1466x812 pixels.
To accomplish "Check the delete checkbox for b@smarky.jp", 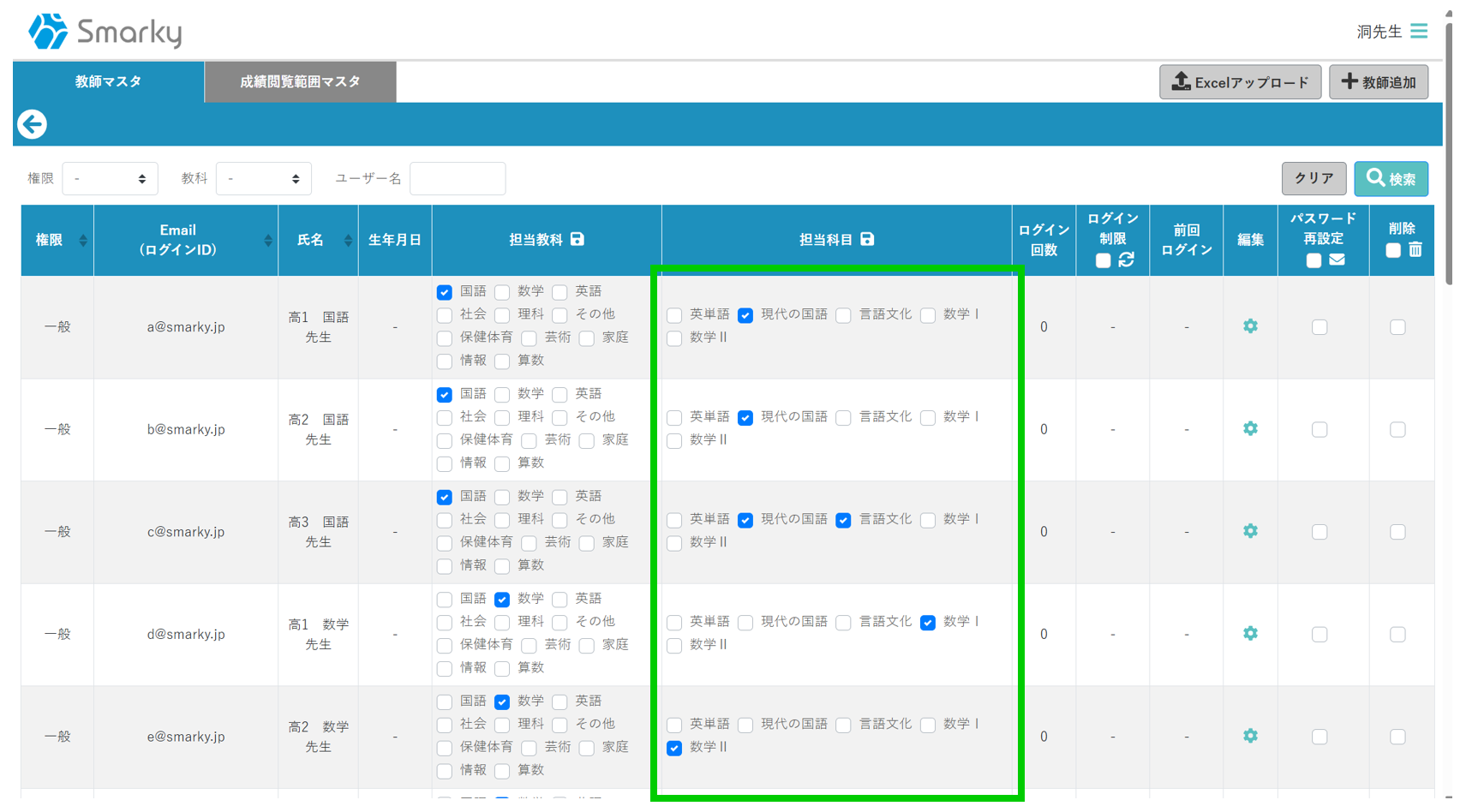I will [x=1397, y=429].
